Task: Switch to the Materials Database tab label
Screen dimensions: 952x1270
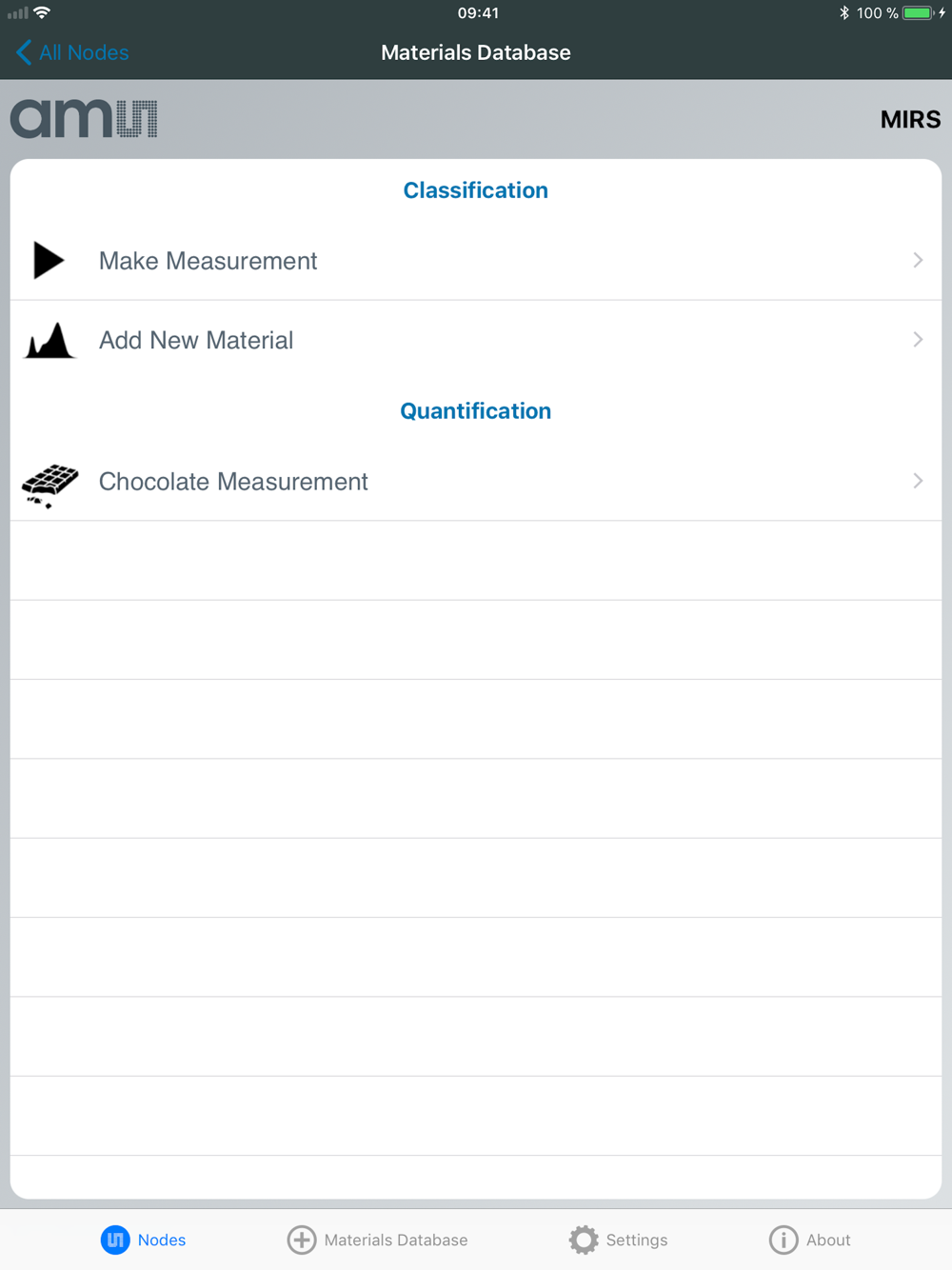Action: coord(396,1240)
